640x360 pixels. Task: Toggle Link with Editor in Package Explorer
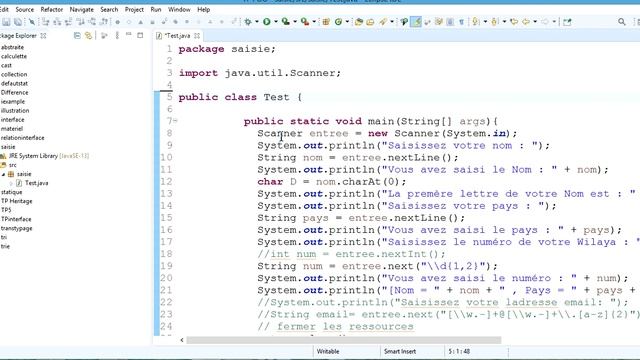[88, 36]
